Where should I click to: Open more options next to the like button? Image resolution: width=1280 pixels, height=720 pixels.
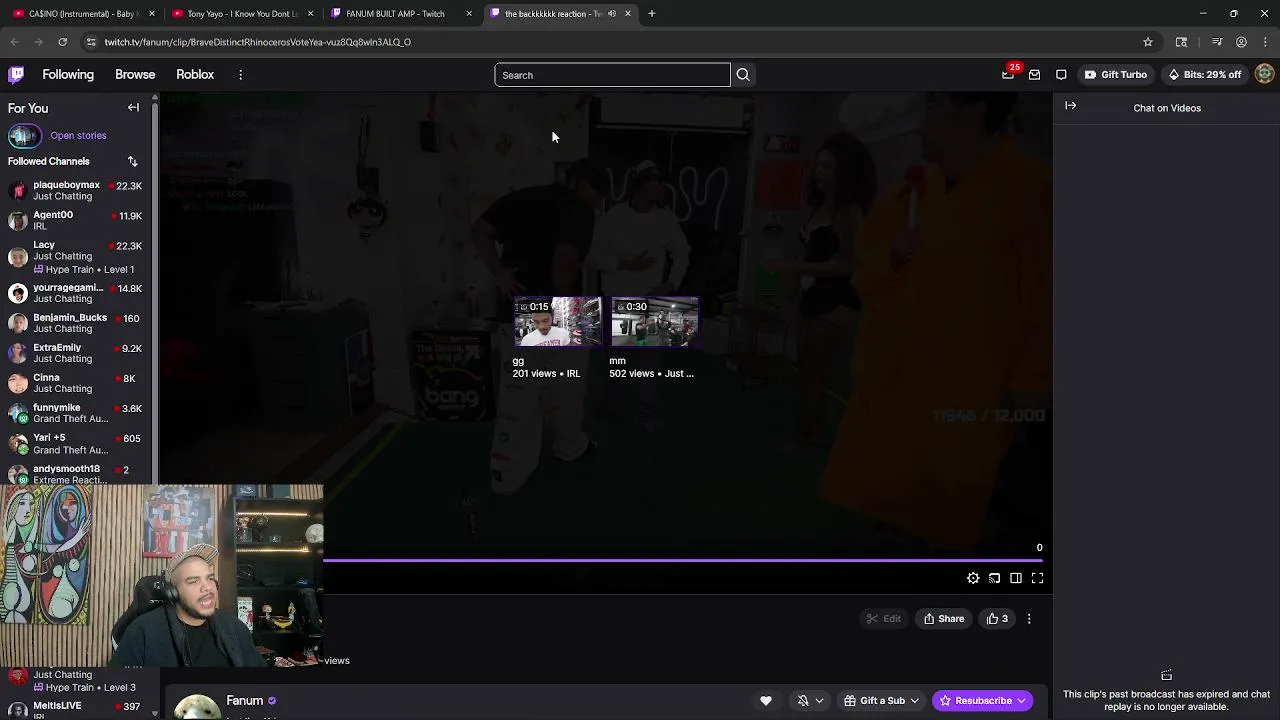click(x=1029, y=618)
